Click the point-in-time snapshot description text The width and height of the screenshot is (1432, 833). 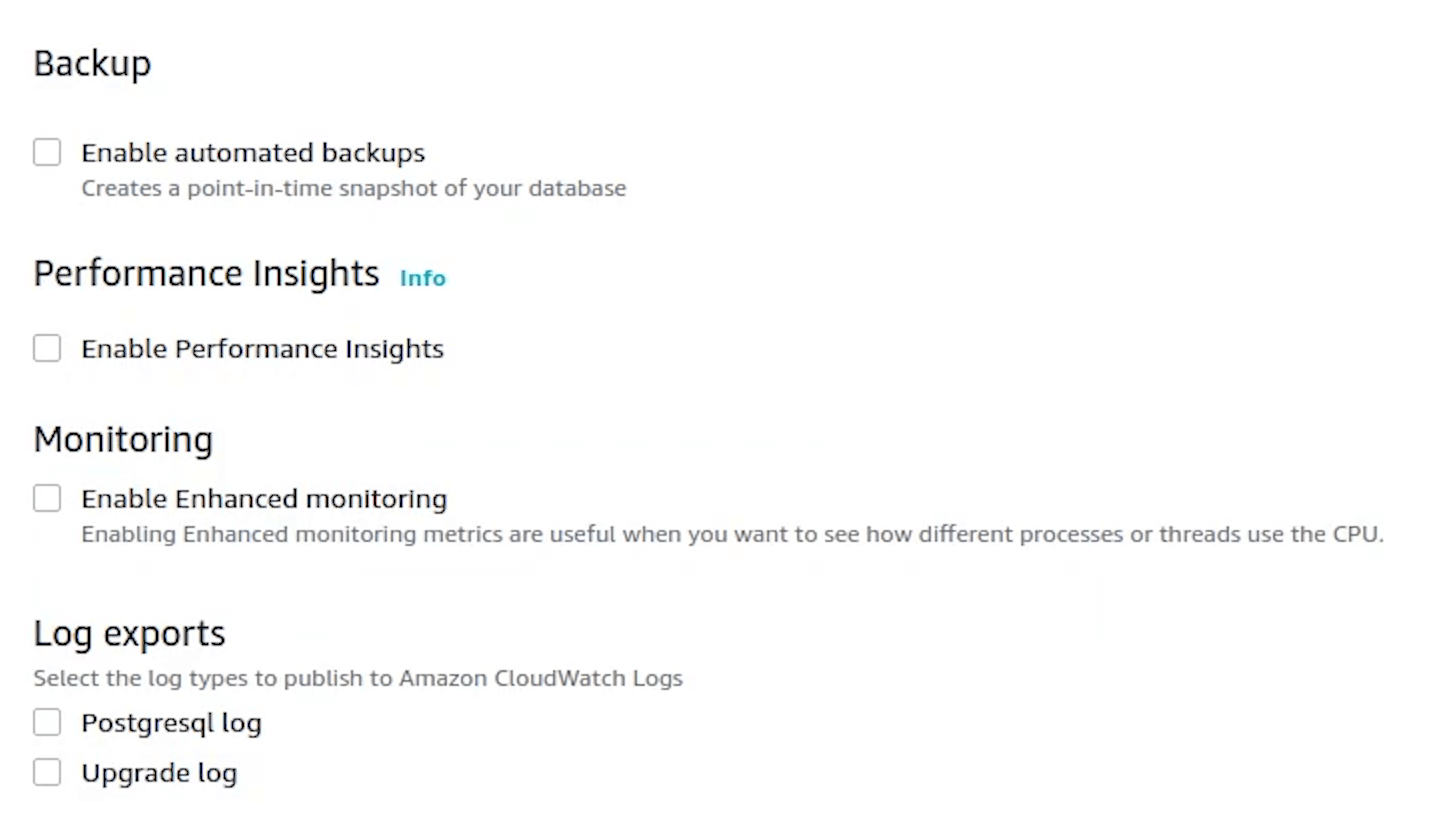click(353, 188)
